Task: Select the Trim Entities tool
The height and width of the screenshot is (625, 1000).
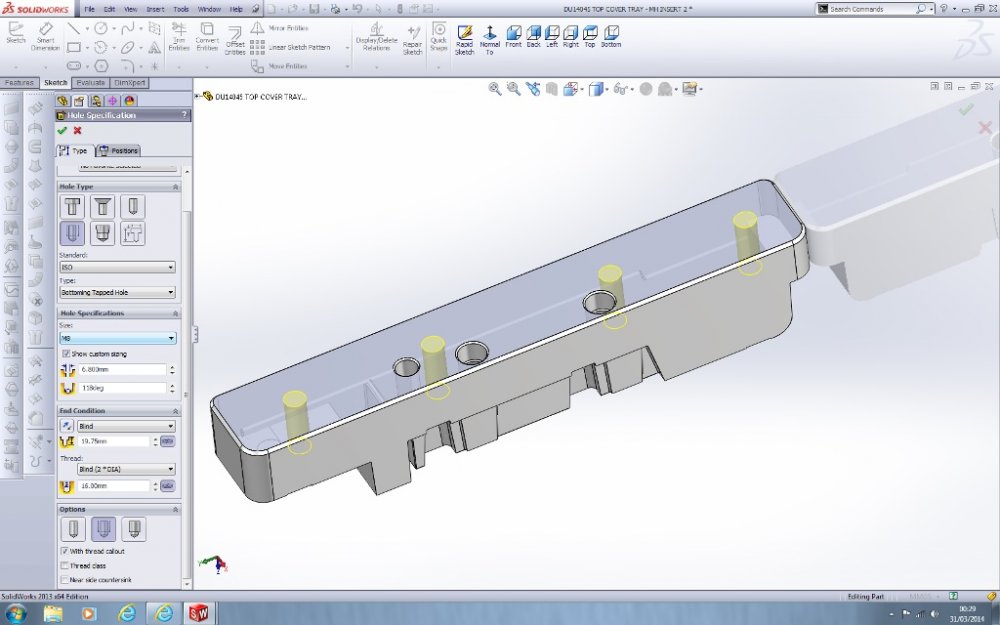Action: 179,37
